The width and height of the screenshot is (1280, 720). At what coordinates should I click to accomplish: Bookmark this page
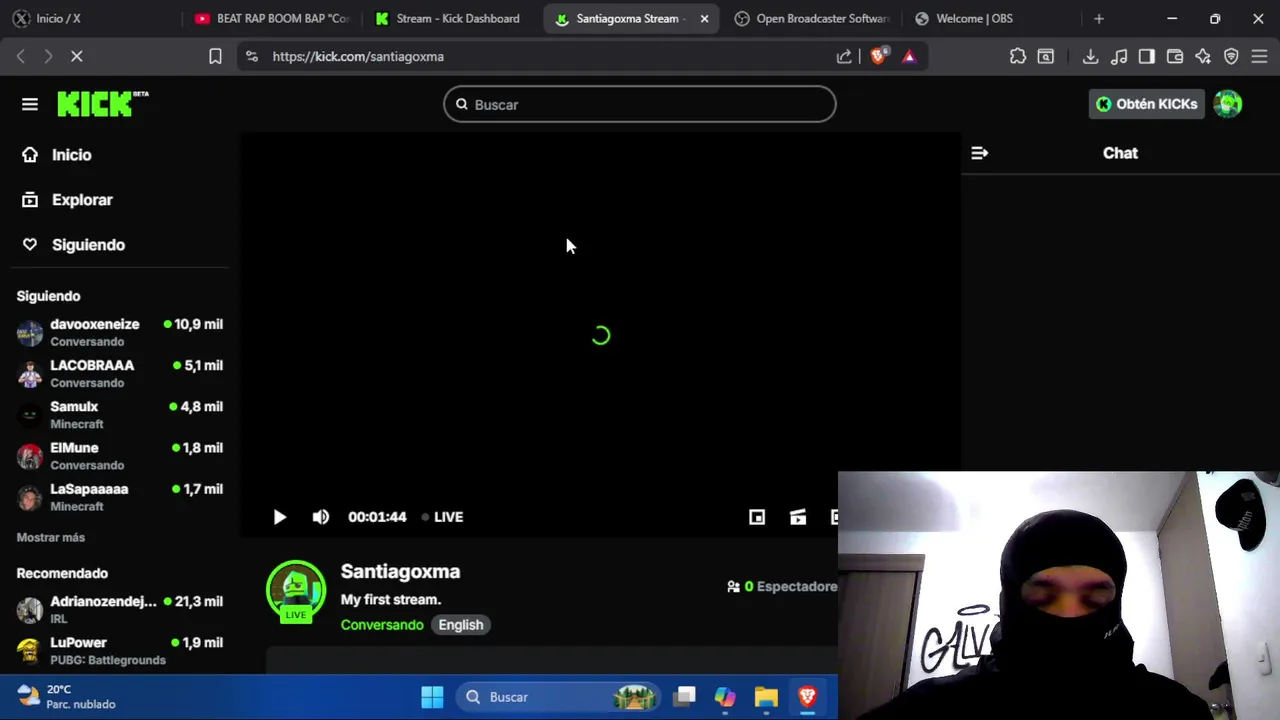[215, 57]
